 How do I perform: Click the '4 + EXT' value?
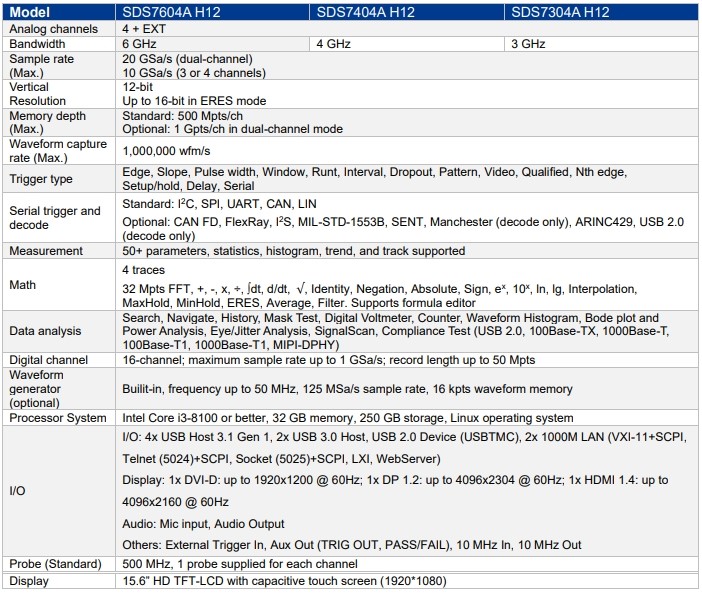point(146,30)
